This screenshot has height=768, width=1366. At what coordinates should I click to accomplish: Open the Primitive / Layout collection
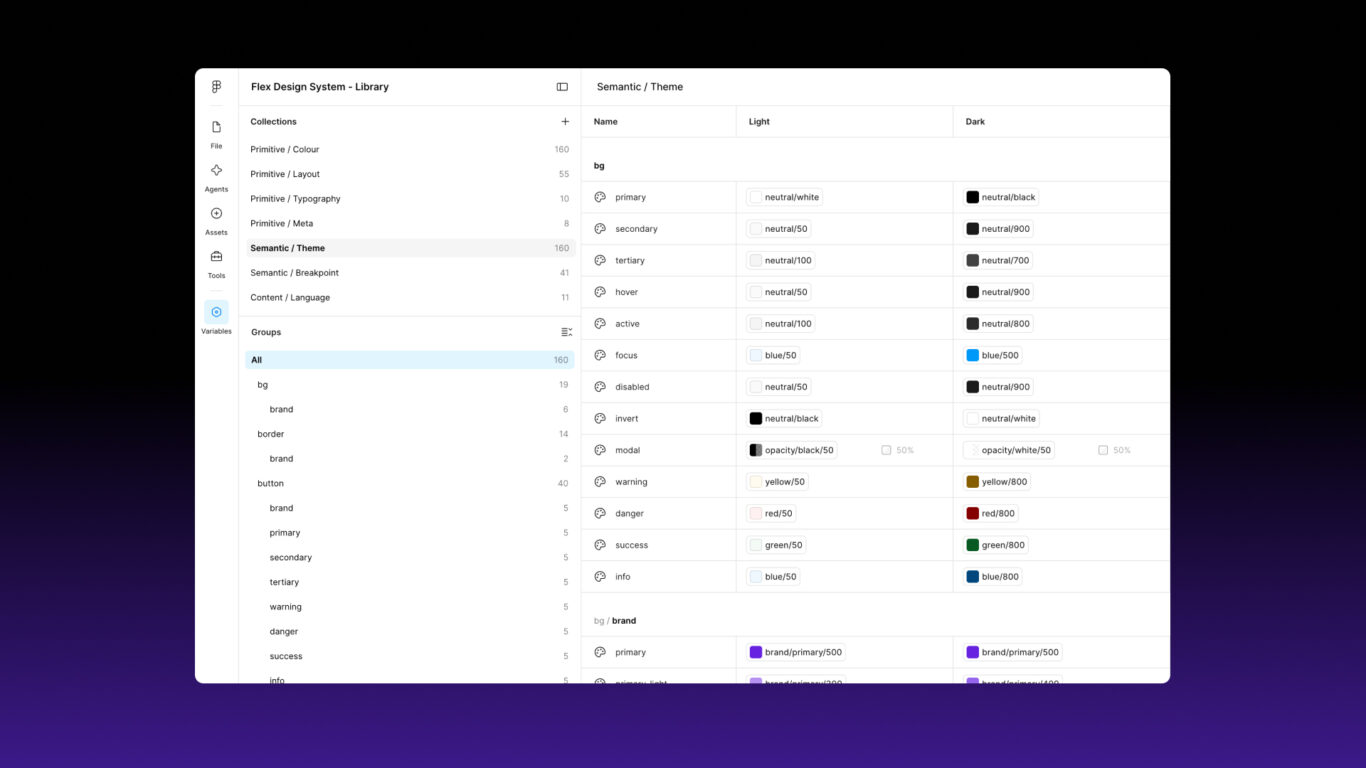click(410, 174)
